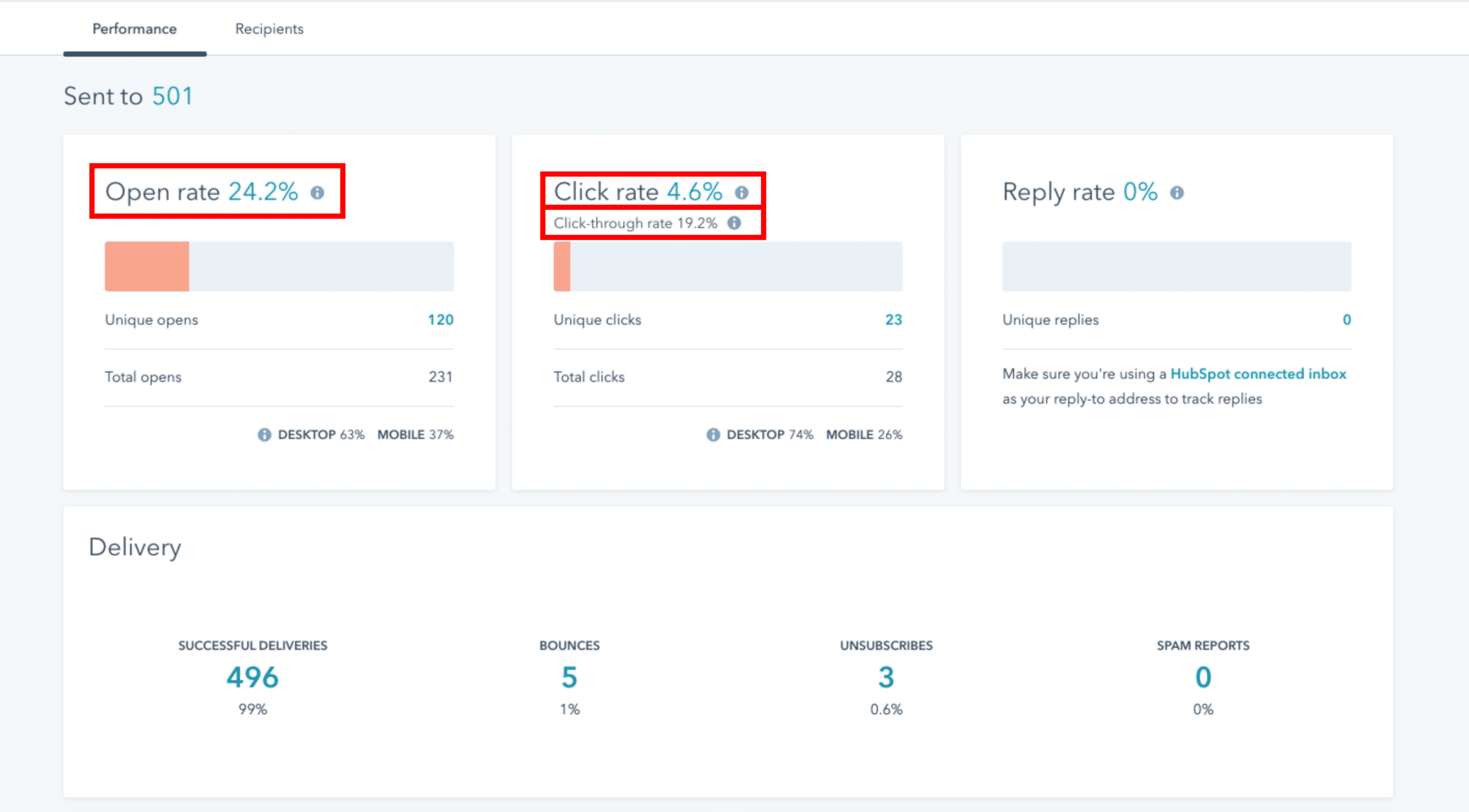Click the SPAM REPORTS label
Screen dimensions: 1469x812
tap(1203, 646)
